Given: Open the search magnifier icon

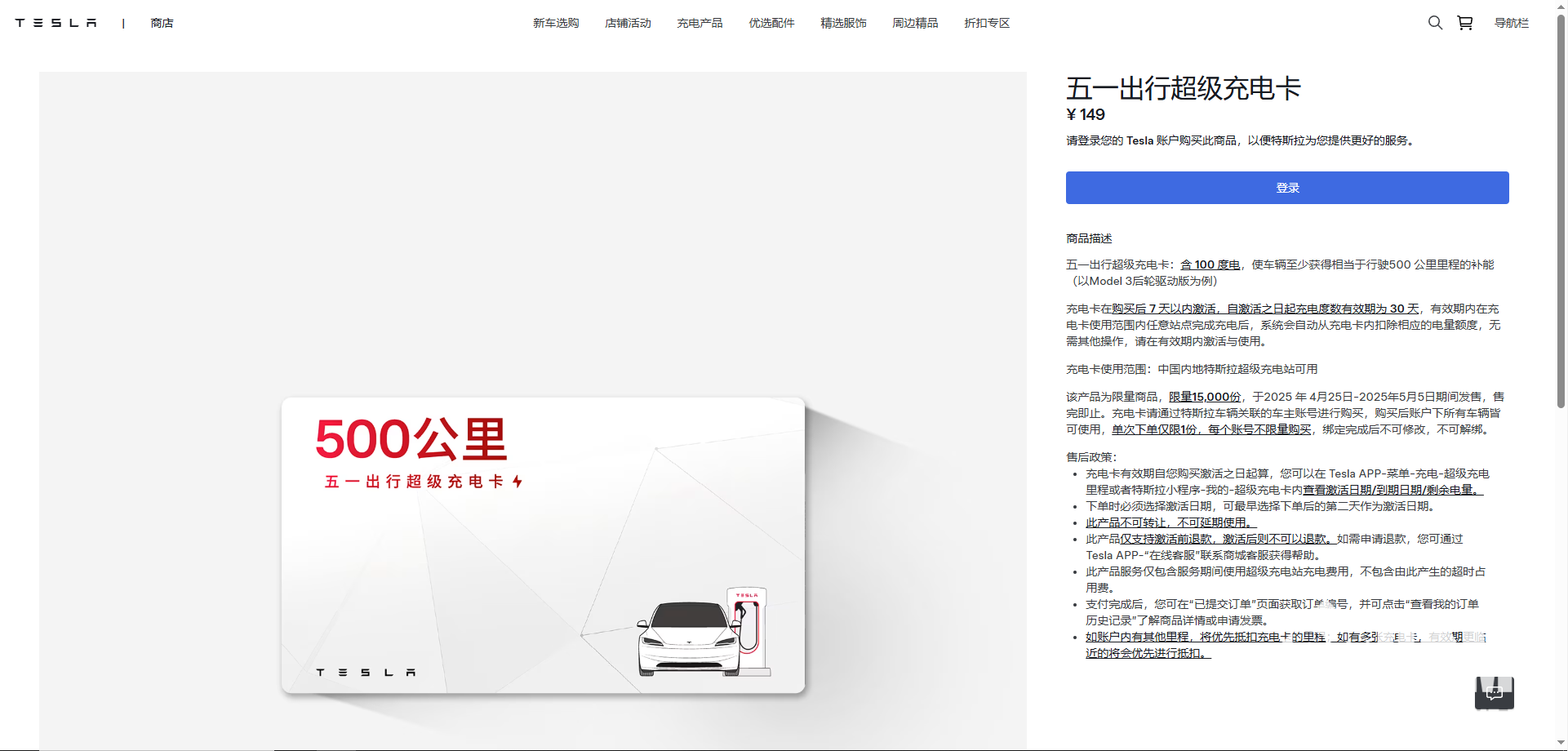Looking at the screenshot, I should pos(1435,23).
